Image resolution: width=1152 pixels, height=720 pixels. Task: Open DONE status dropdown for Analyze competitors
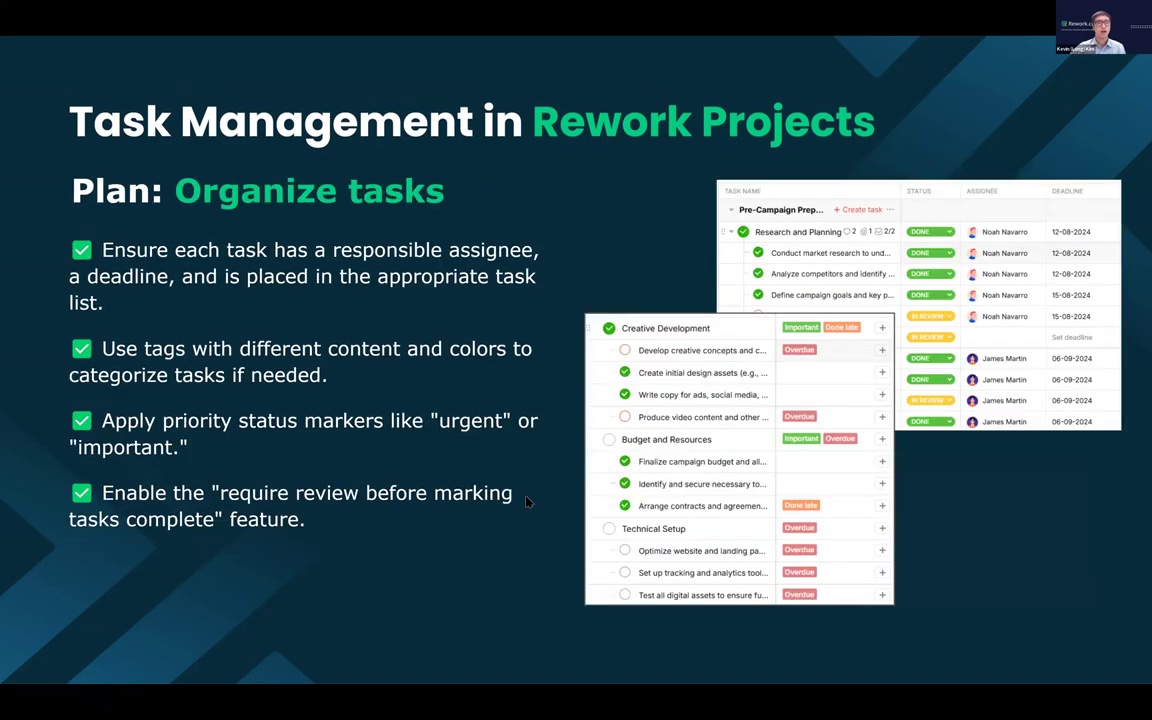(x=930, y=274)
